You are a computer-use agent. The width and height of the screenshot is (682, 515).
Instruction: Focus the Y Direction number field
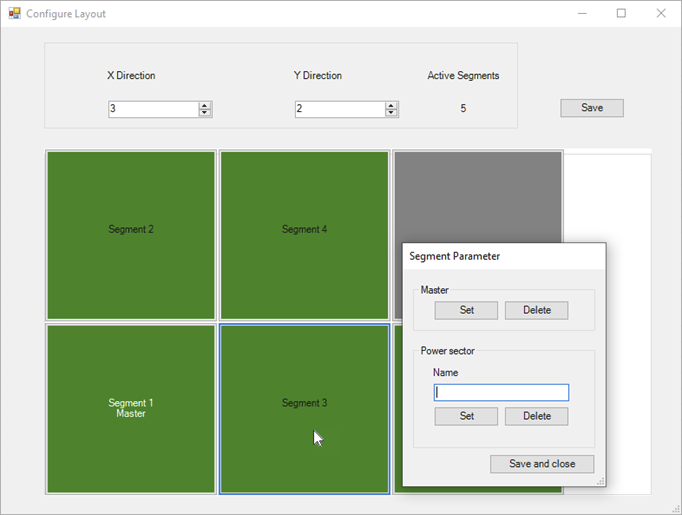pos(340,109)
